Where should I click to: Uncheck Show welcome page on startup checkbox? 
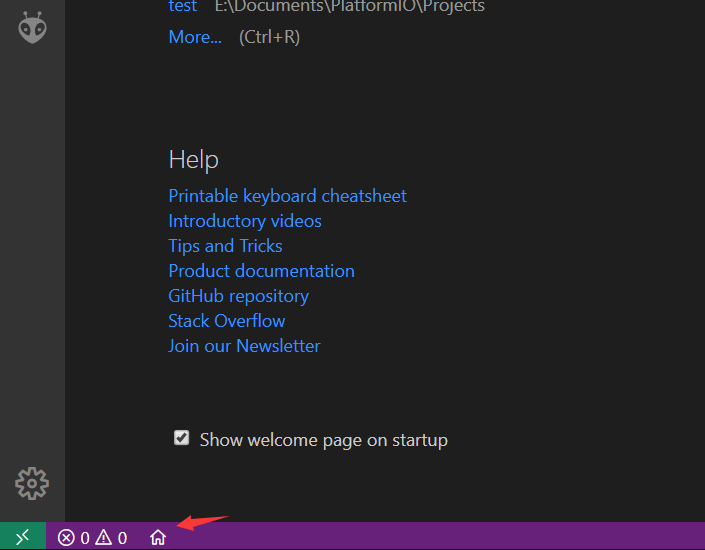pos(181,438)
